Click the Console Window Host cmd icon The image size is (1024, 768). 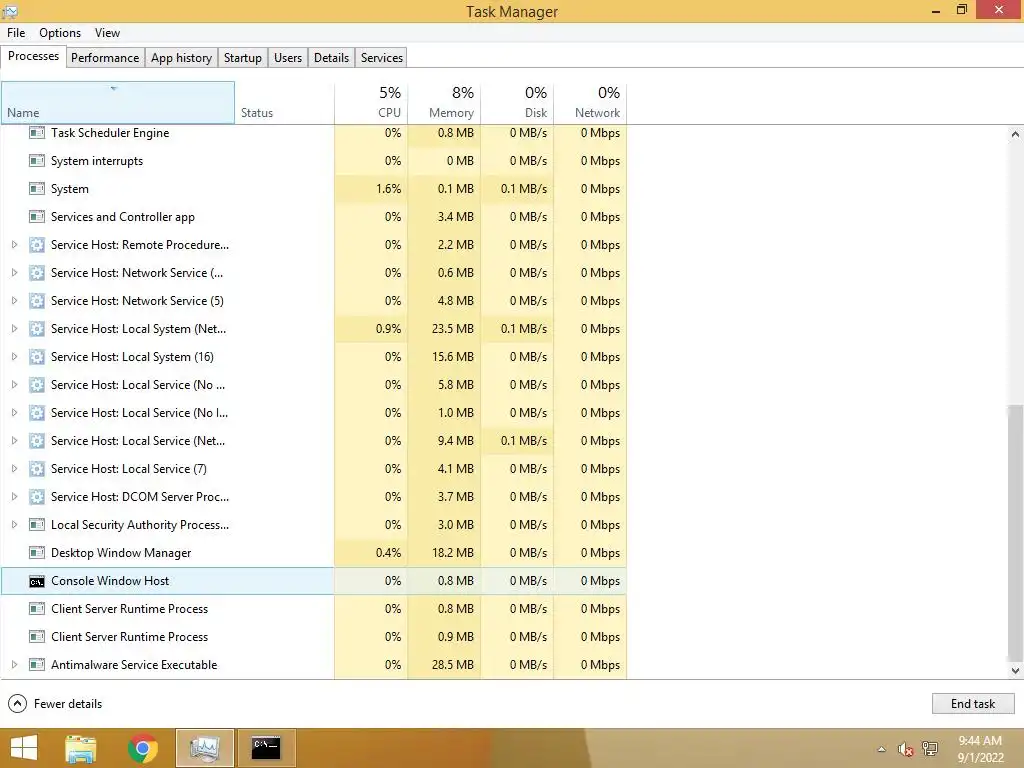click(x=37, y=581)
